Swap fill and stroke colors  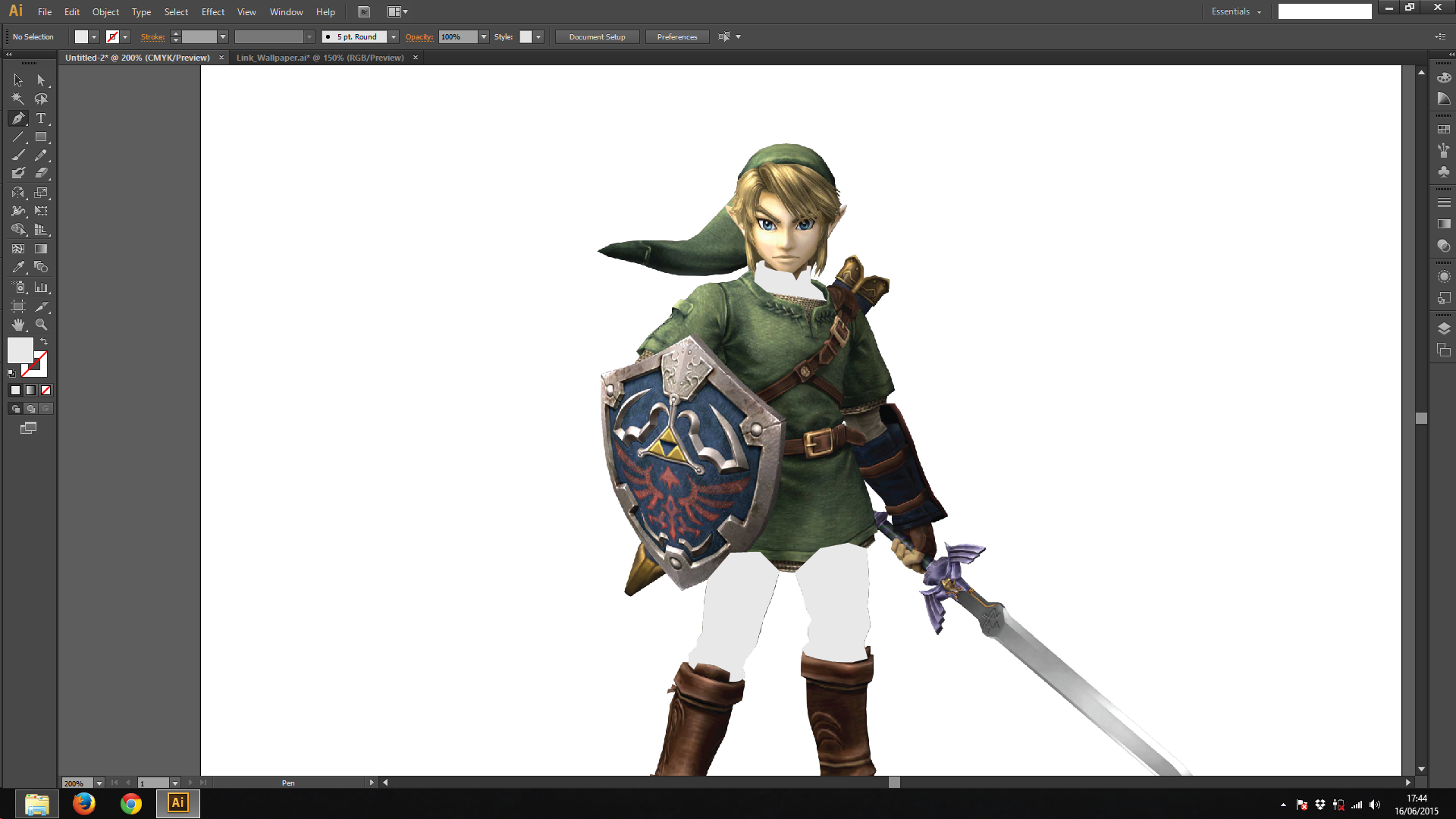pos(44,342)
